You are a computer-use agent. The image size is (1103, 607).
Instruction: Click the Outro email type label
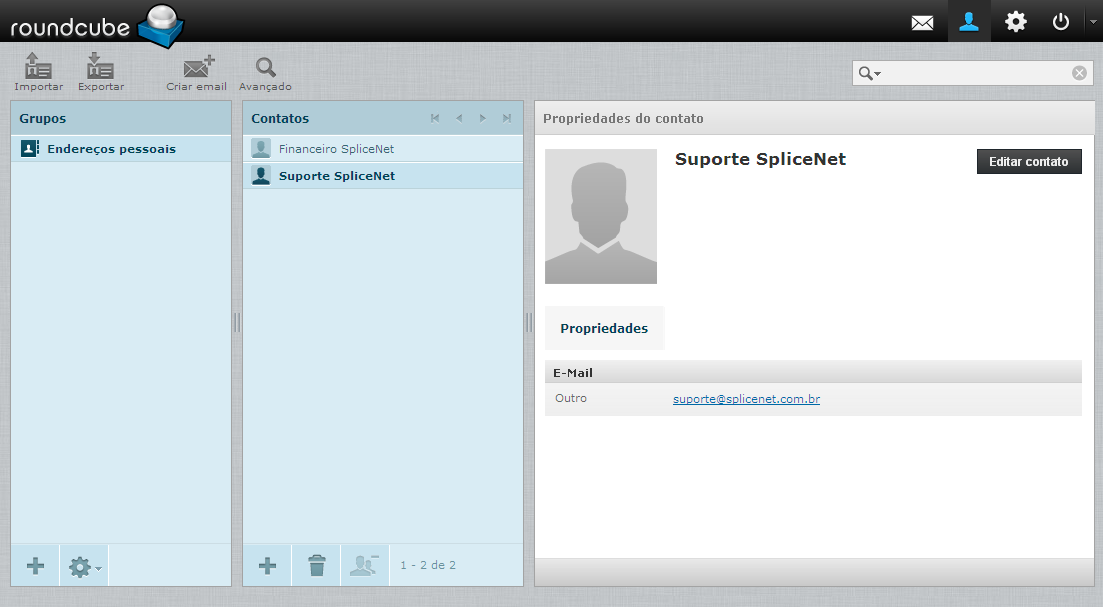coord(570,398)
